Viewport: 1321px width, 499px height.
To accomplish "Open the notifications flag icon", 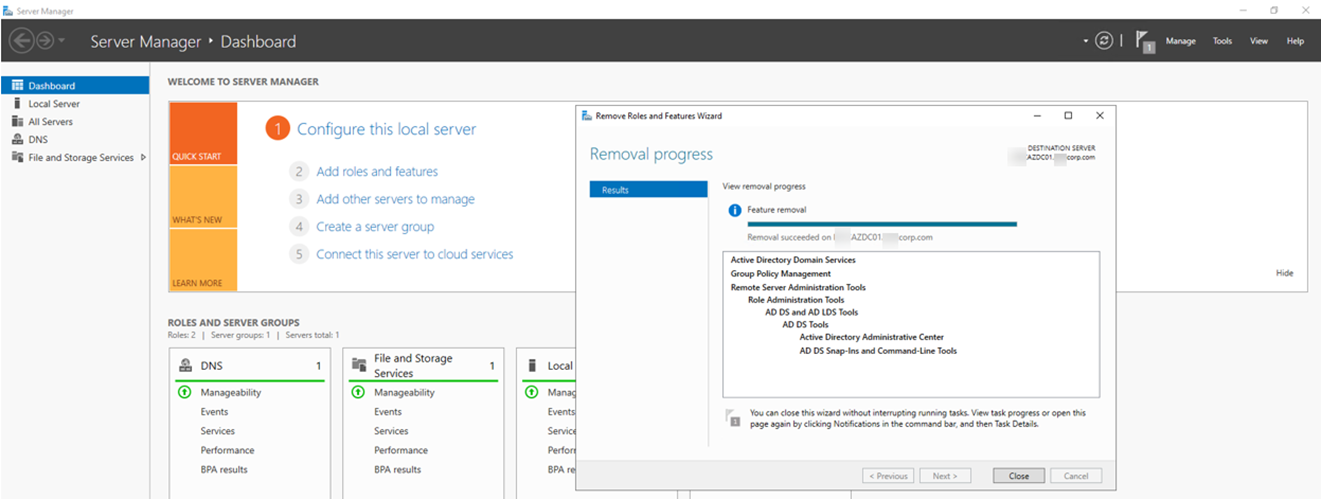I will 1146,41.
